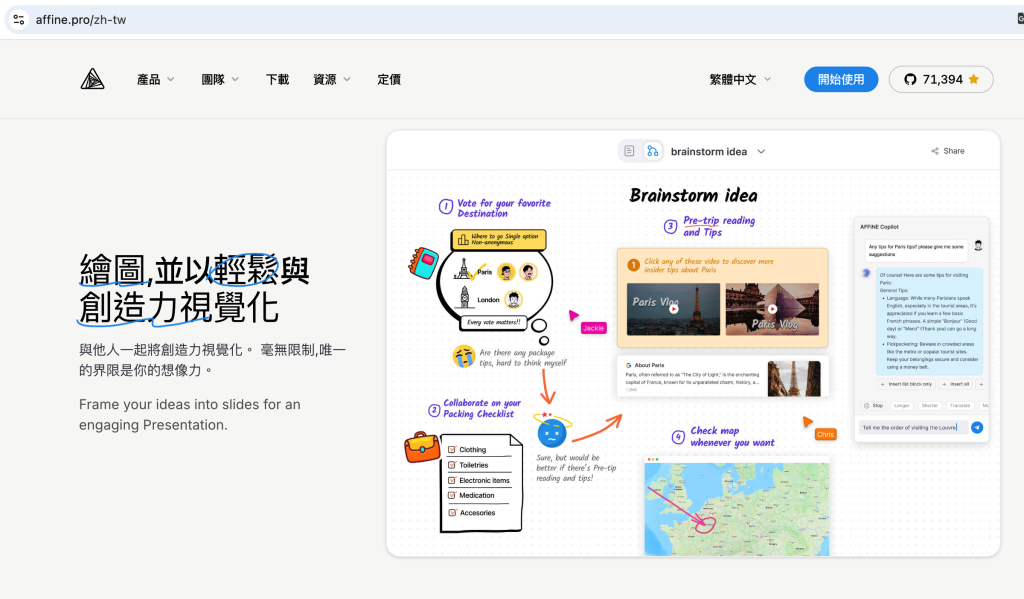
Task: Go to the 下載 page
Action: click(x=277, y=79)
